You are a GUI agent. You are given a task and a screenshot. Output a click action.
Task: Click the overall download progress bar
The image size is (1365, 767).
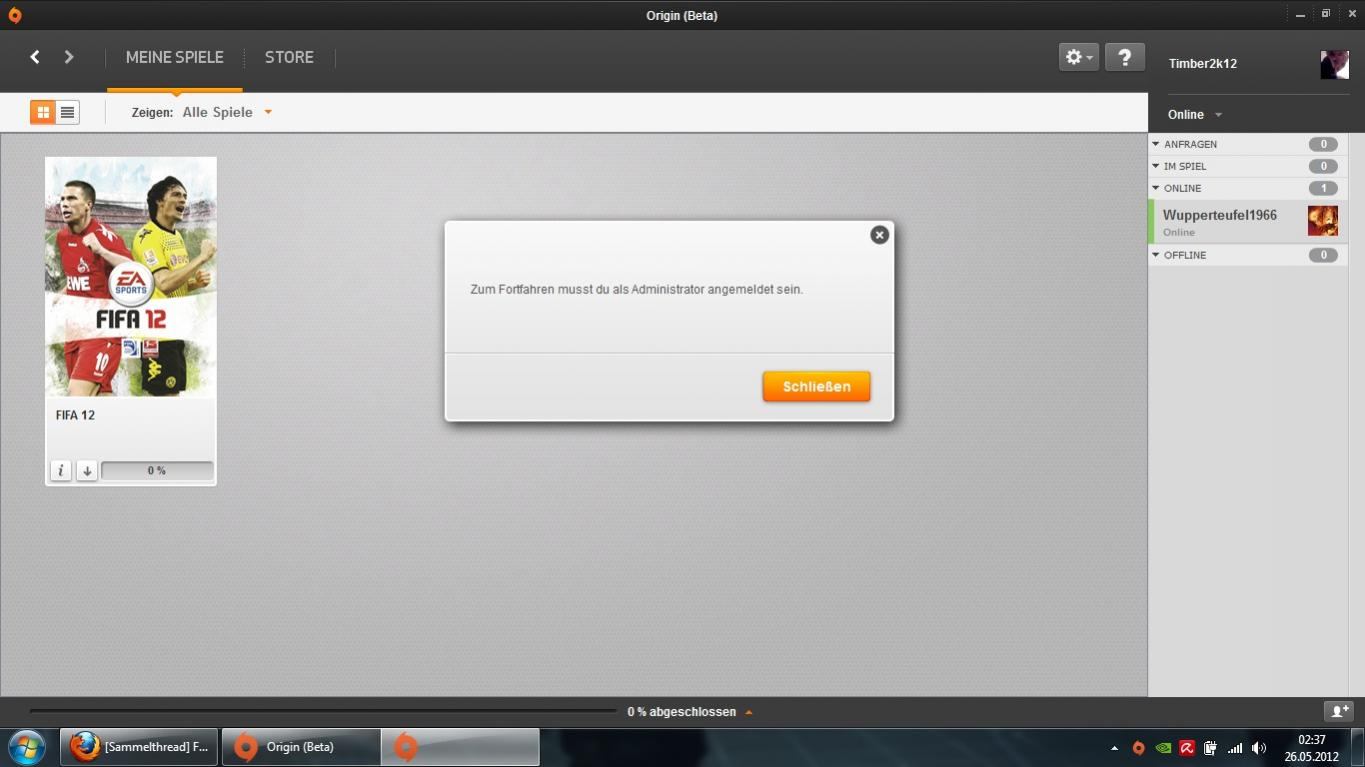[x=323, y=711]
